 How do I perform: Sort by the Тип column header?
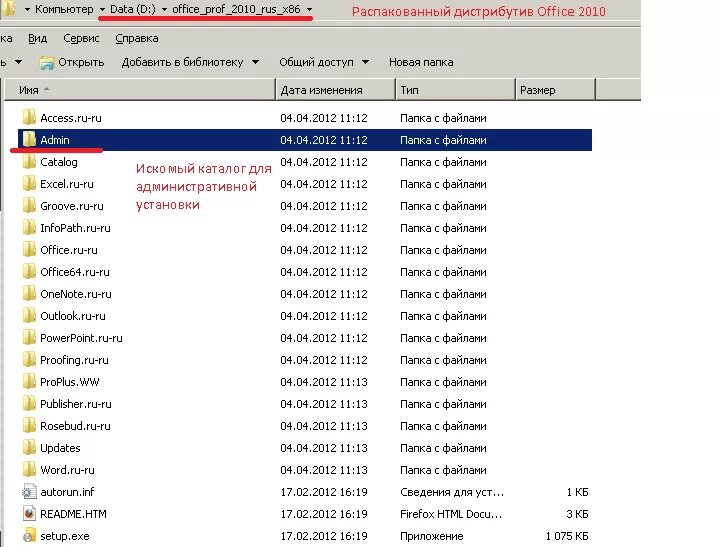tap(455, 90)
